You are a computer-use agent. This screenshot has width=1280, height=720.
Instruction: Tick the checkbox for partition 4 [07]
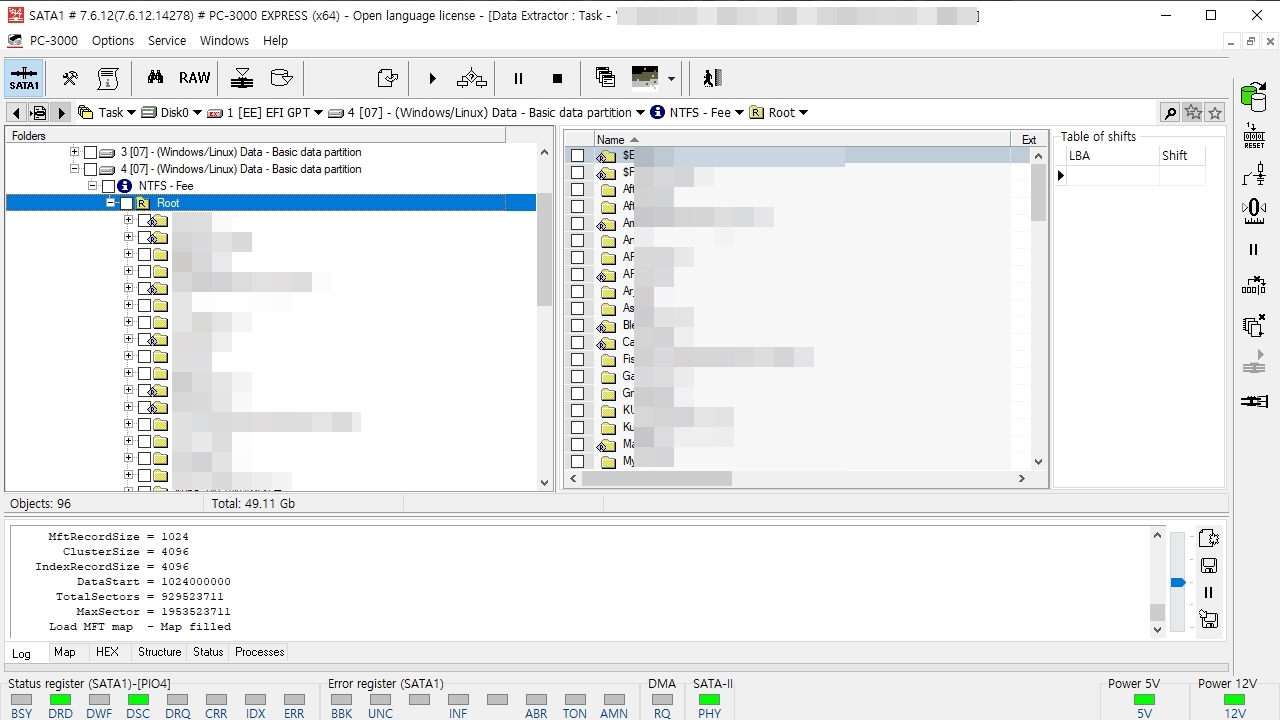click(x=90, y=169)
